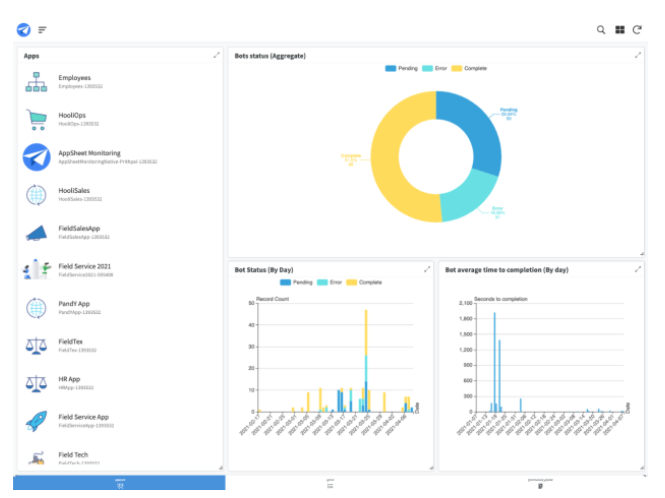Image resolution: width=665 pixels, height=498 pixels.
Task: Select AppSheet Monitoring in the apps list
Action: 120,157
